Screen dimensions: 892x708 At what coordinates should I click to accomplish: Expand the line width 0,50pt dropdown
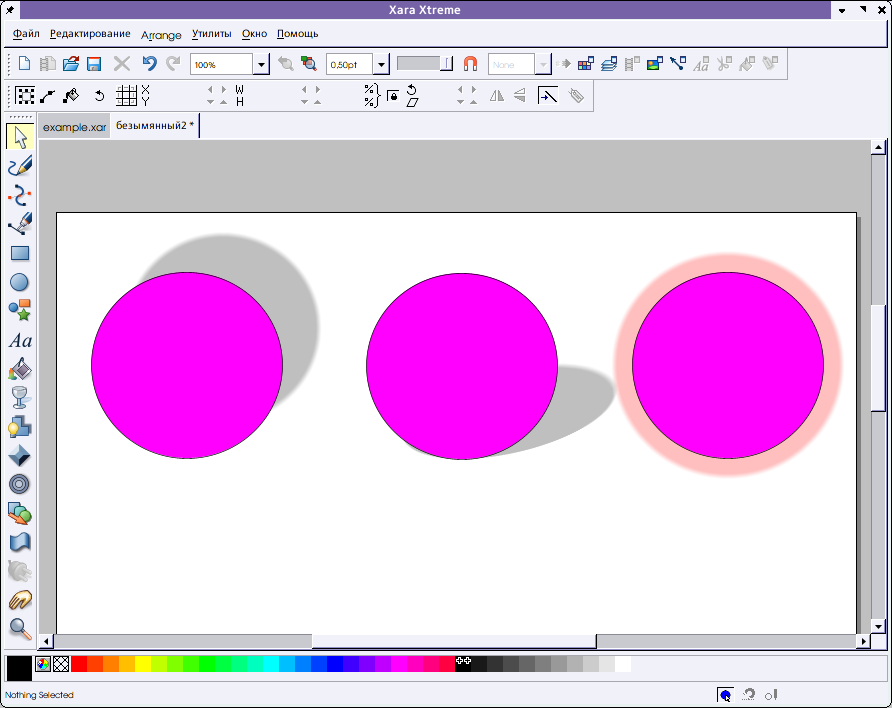point(381,65)
